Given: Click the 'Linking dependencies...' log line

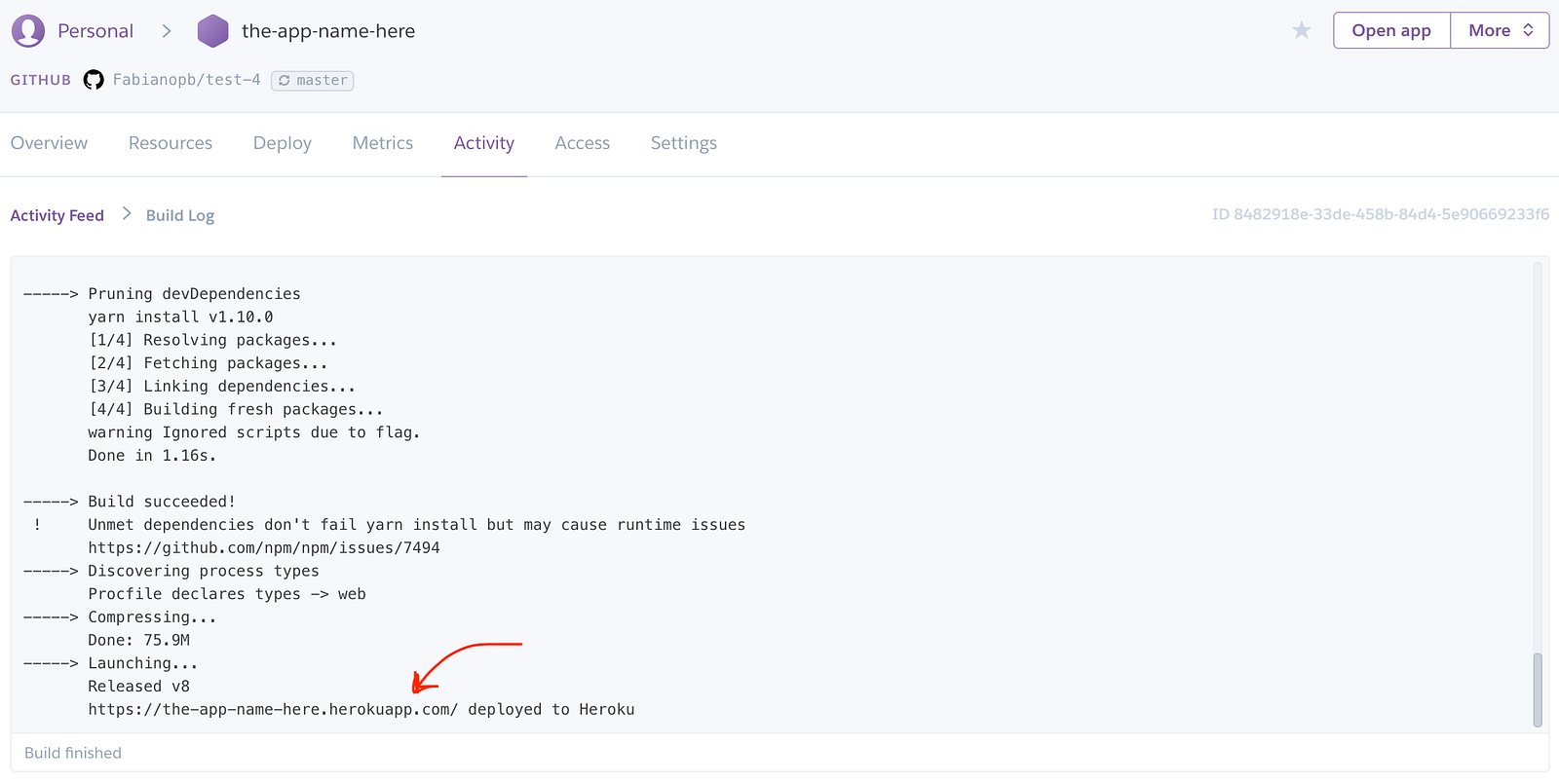Looking at the screenshot, I should [x=221, y=387].
